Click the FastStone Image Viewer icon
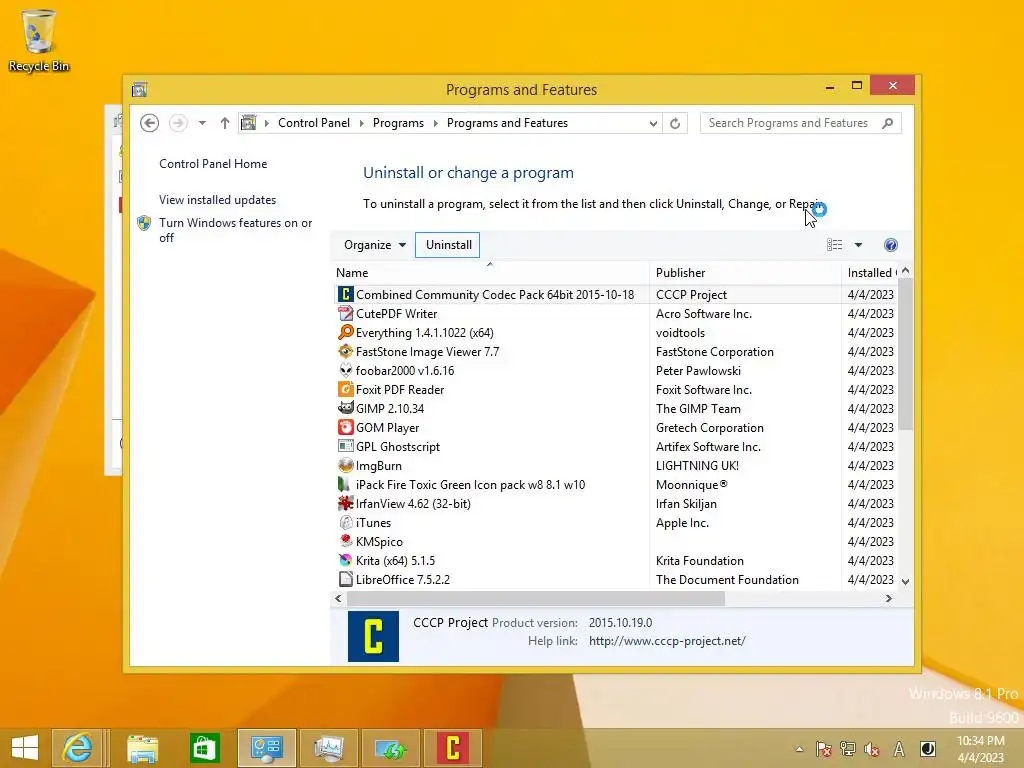Viewport: 1024px width, 768px height. [x=345, y=351]
